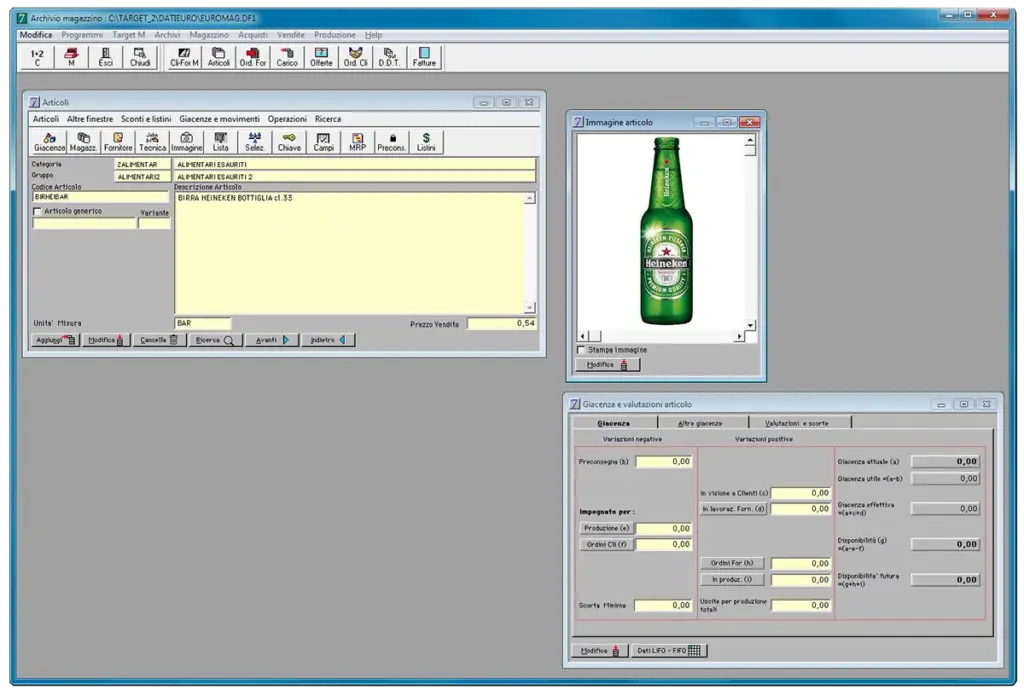Click the Ricerca button with magnifier
The width and height of the screenshot is (1024, 696).
[x=215, y=340]
